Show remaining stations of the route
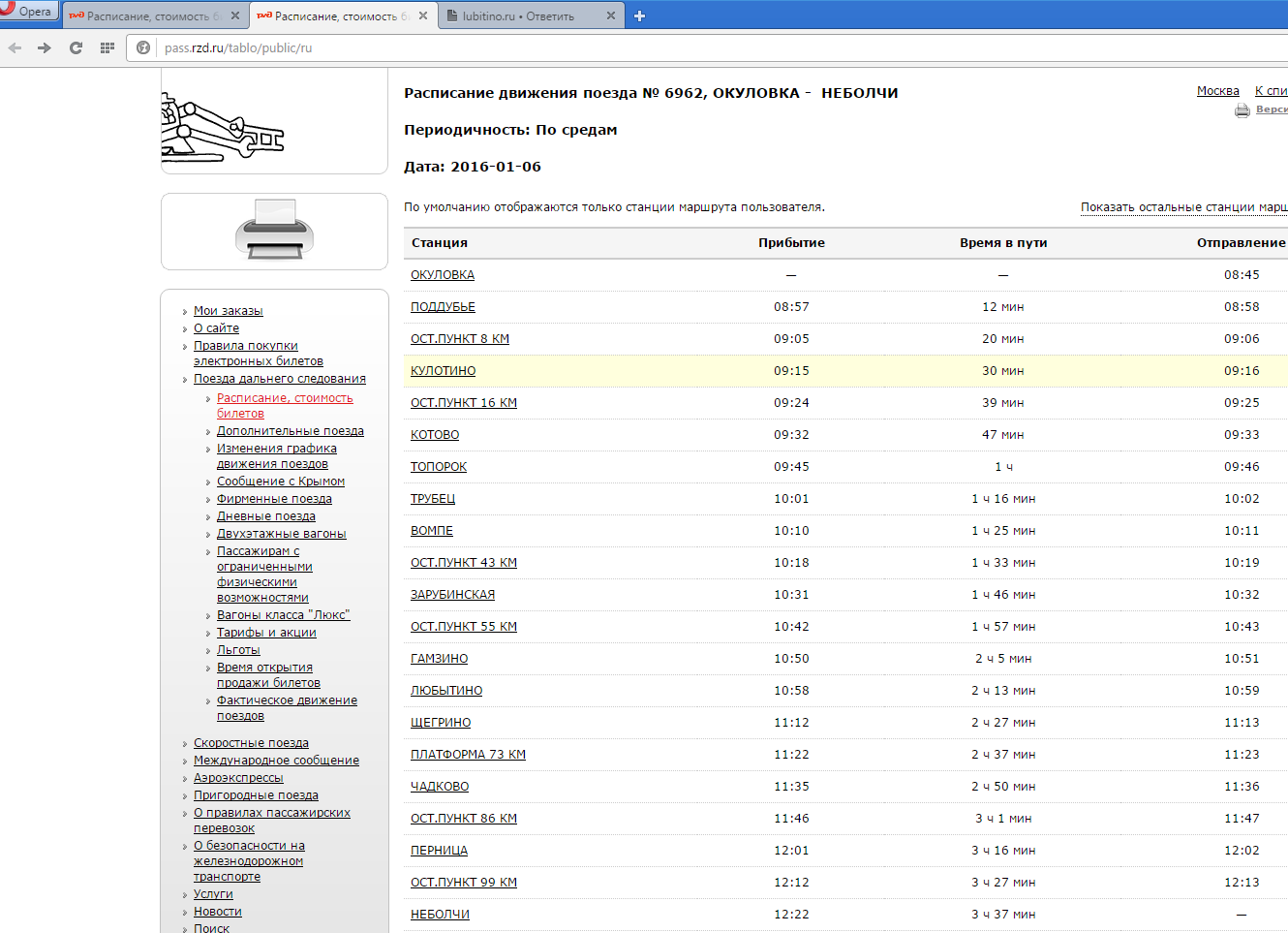Screen dimensions: 1288x933 coord(1183,207)
